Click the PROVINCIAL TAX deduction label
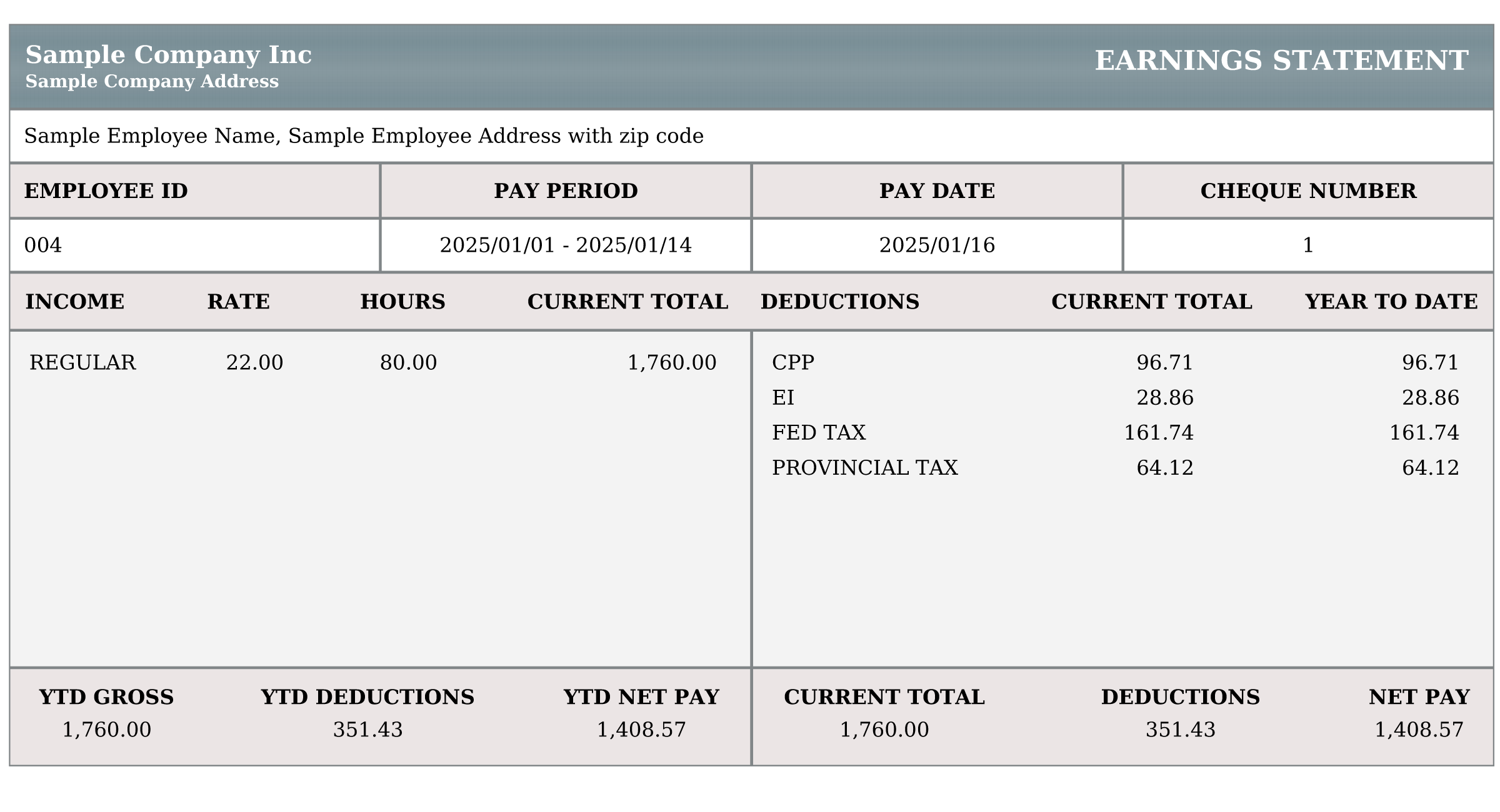 tap(864, 468)
